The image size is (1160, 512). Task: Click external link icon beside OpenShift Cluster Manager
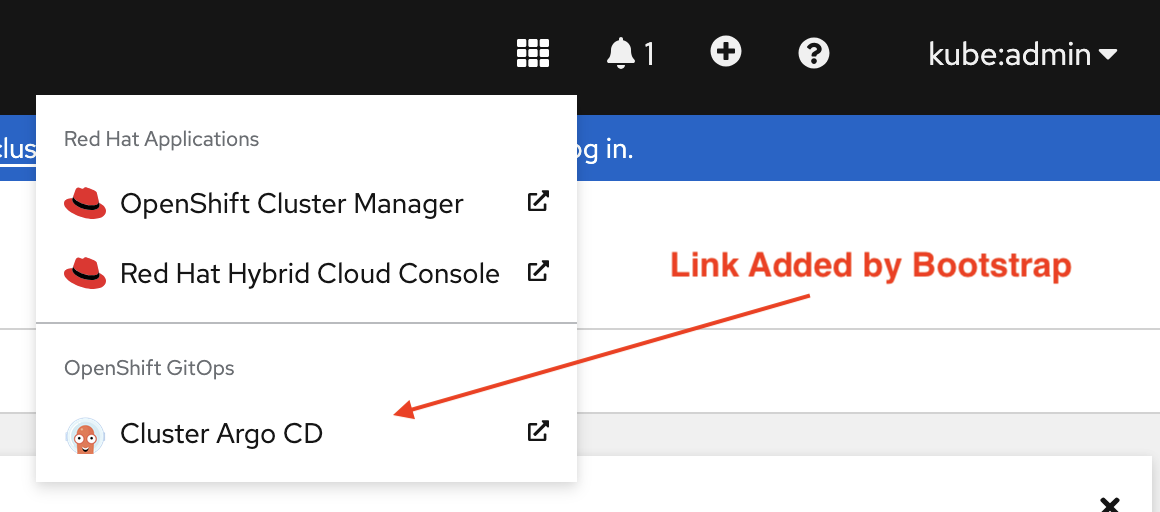pos(538,201)
